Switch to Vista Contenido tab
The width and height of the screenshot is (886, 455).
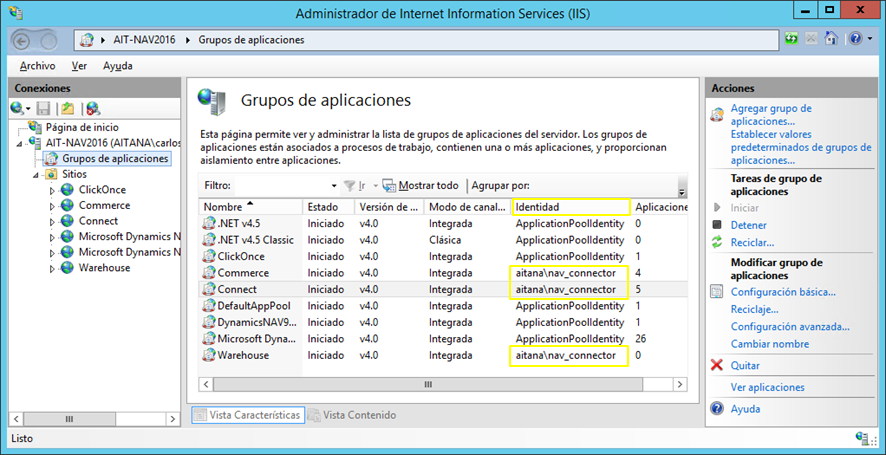point(351,415)
